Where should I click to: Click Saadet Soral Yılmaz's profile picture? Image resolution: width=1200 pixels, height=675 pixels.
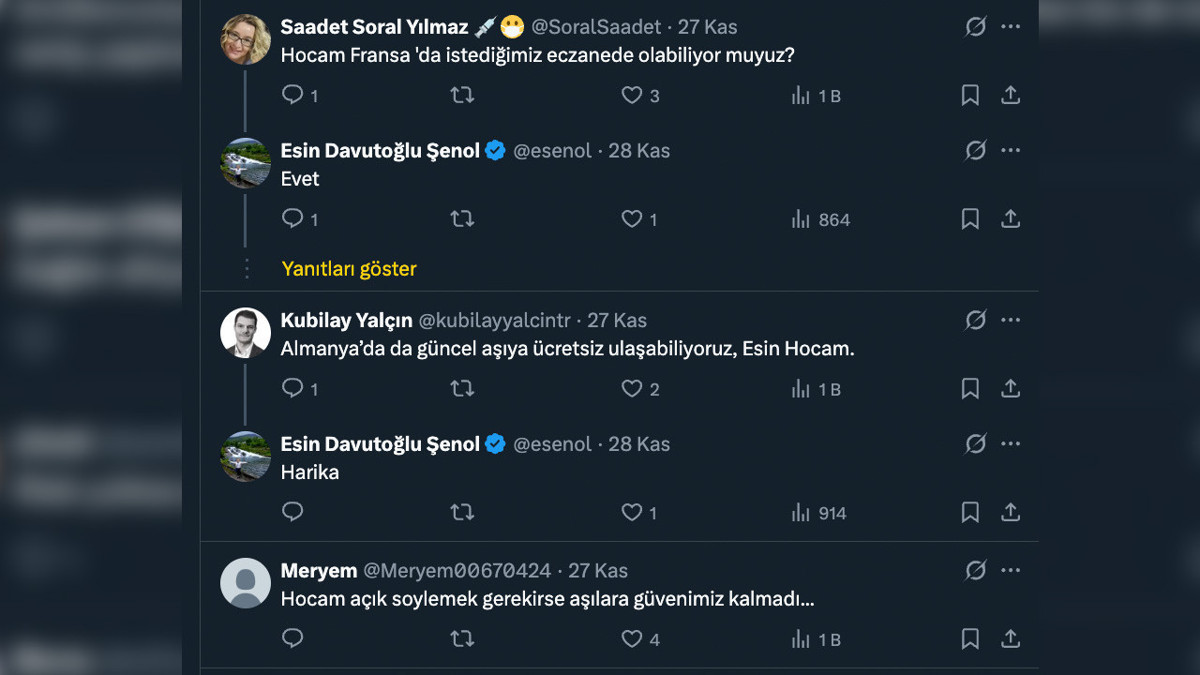[x=246, y=40]
